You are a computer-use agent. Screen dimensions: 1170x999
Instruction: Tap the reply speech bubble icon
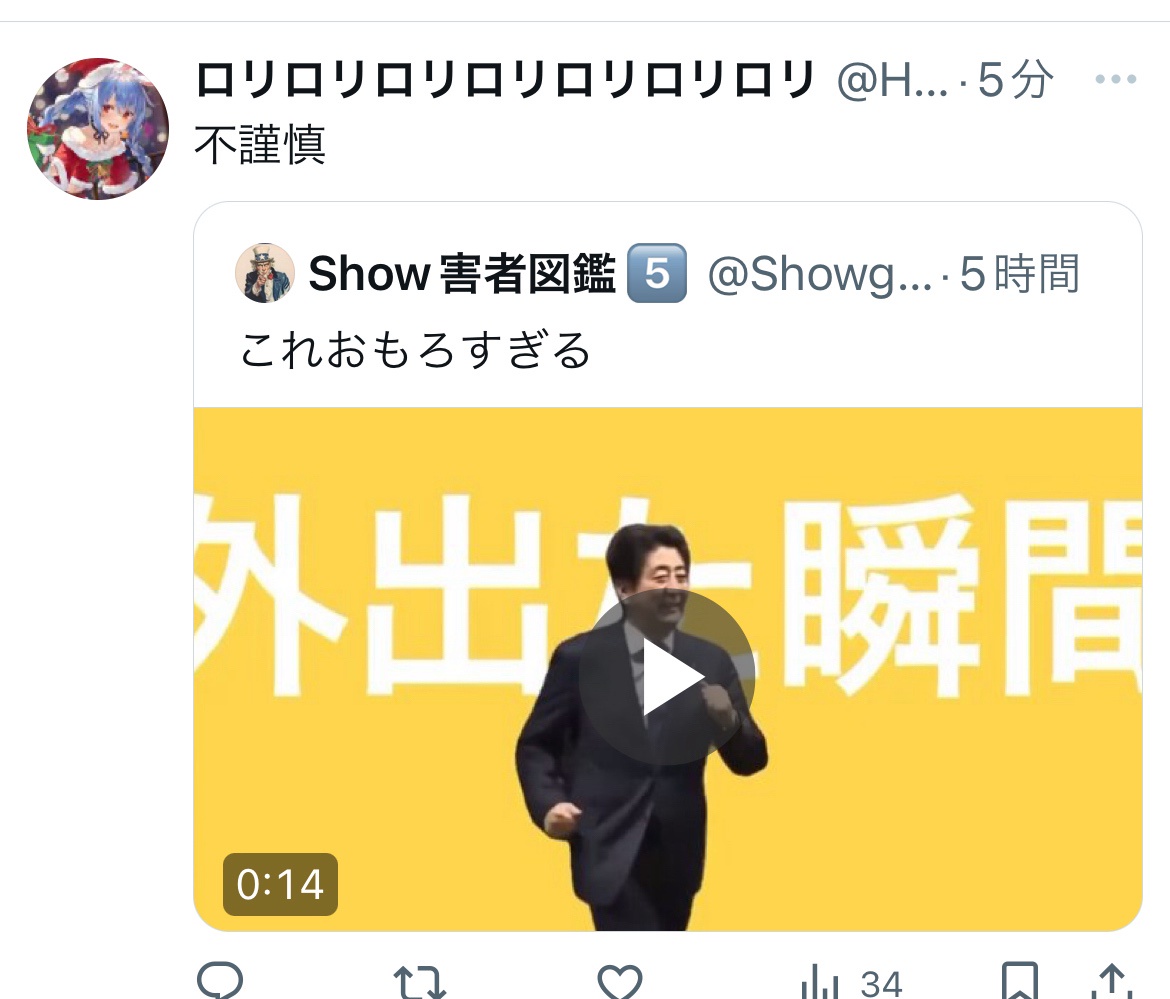[x=219, y=980]
